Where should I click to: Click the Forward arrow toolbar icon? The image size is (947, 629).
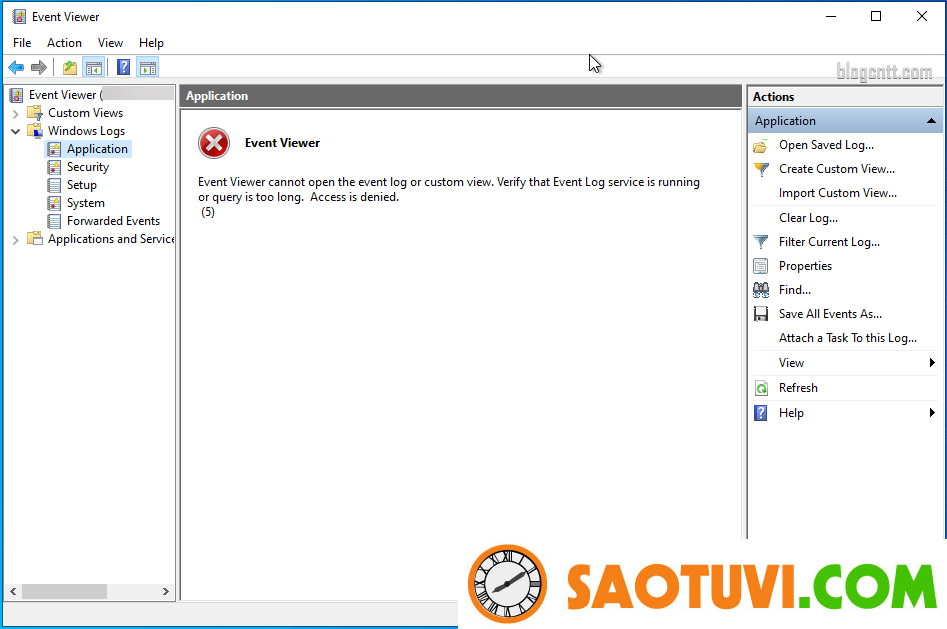(39, 68)
